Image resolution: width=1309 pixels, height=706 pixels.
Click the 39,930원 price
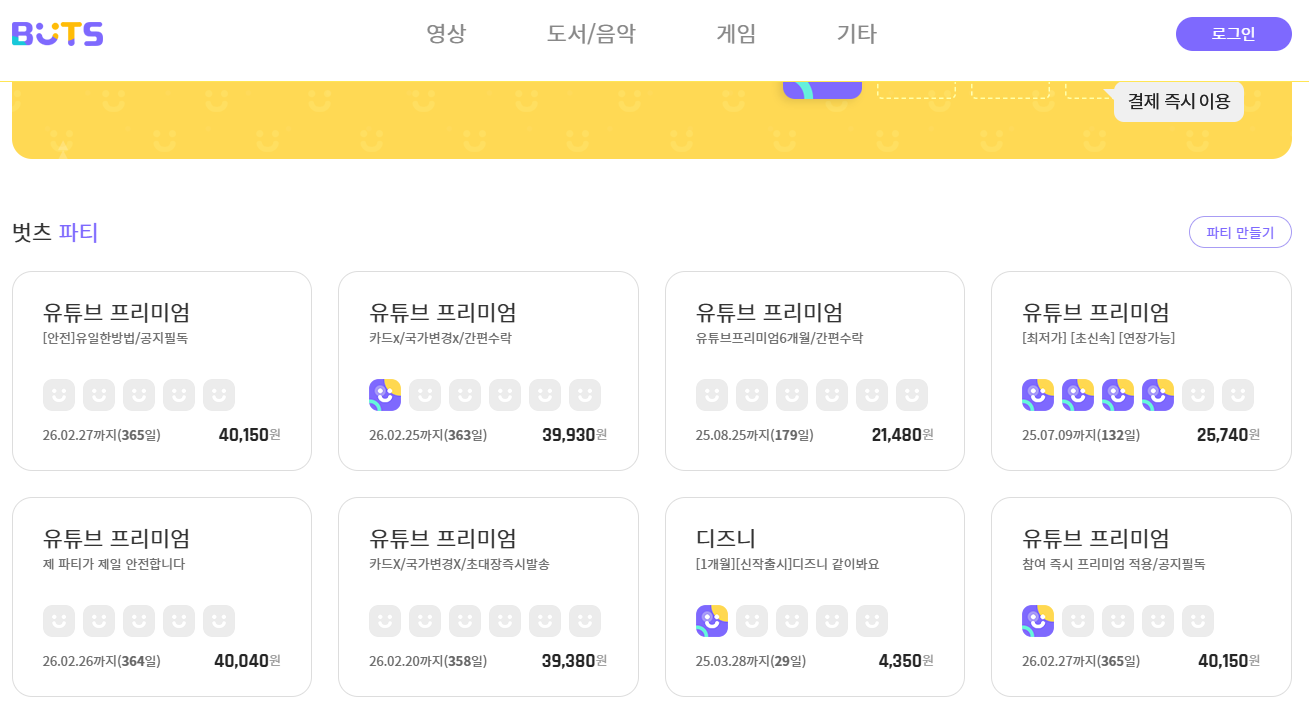[574, 435]
